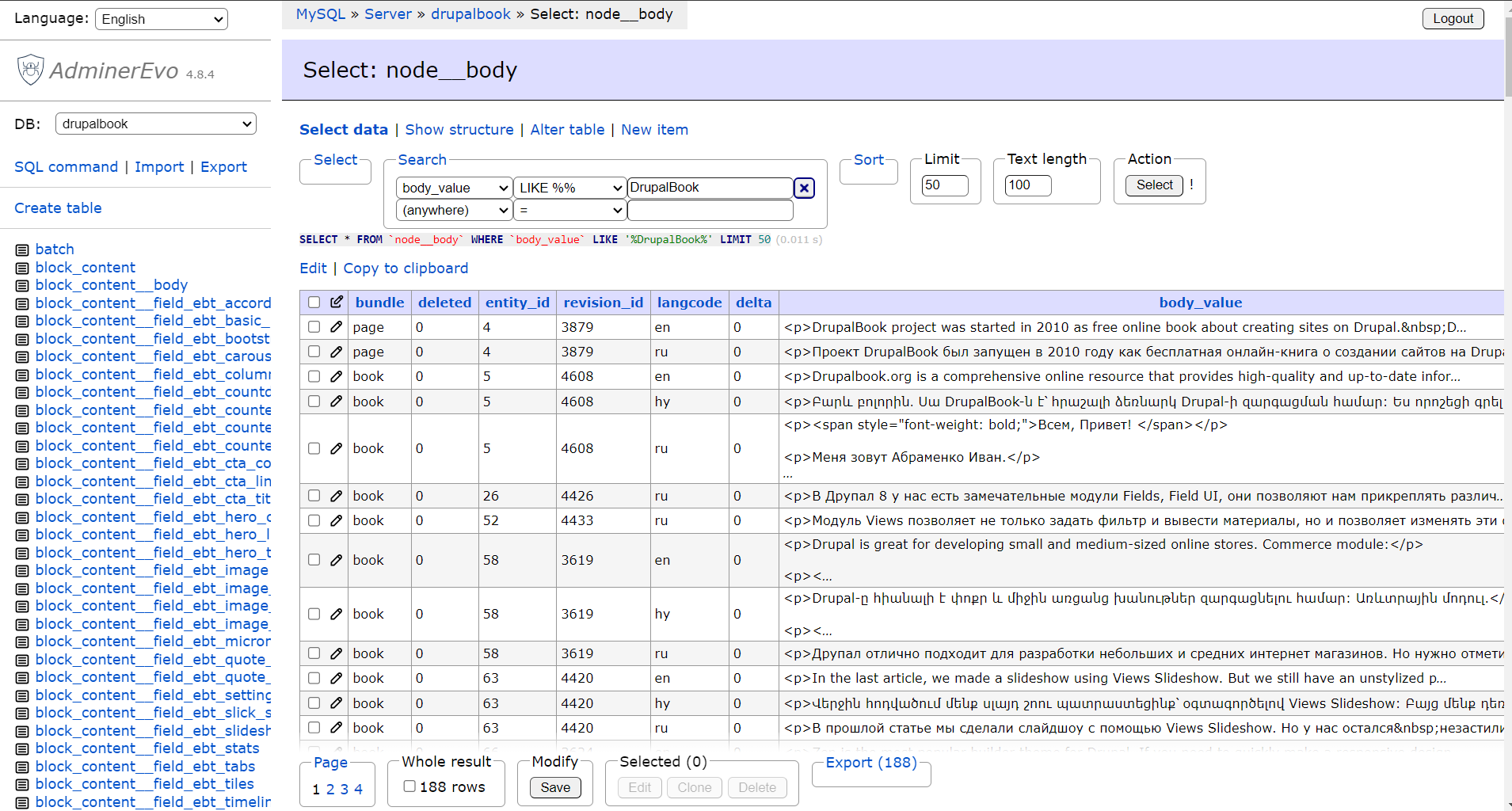Expand the Export (188) section

[x=871, y=762]
